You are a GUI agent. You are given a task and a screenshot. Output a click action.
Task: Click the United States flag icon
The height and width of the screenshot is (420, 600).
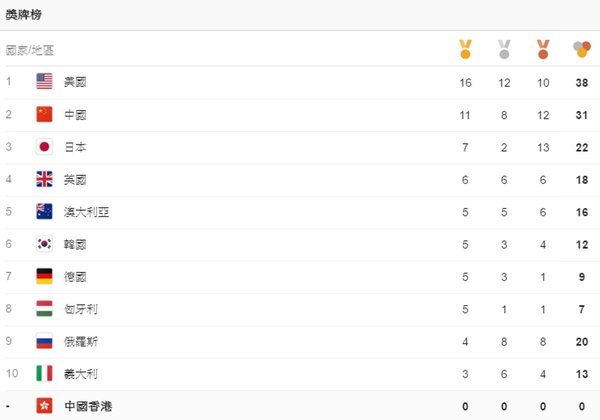44,81
